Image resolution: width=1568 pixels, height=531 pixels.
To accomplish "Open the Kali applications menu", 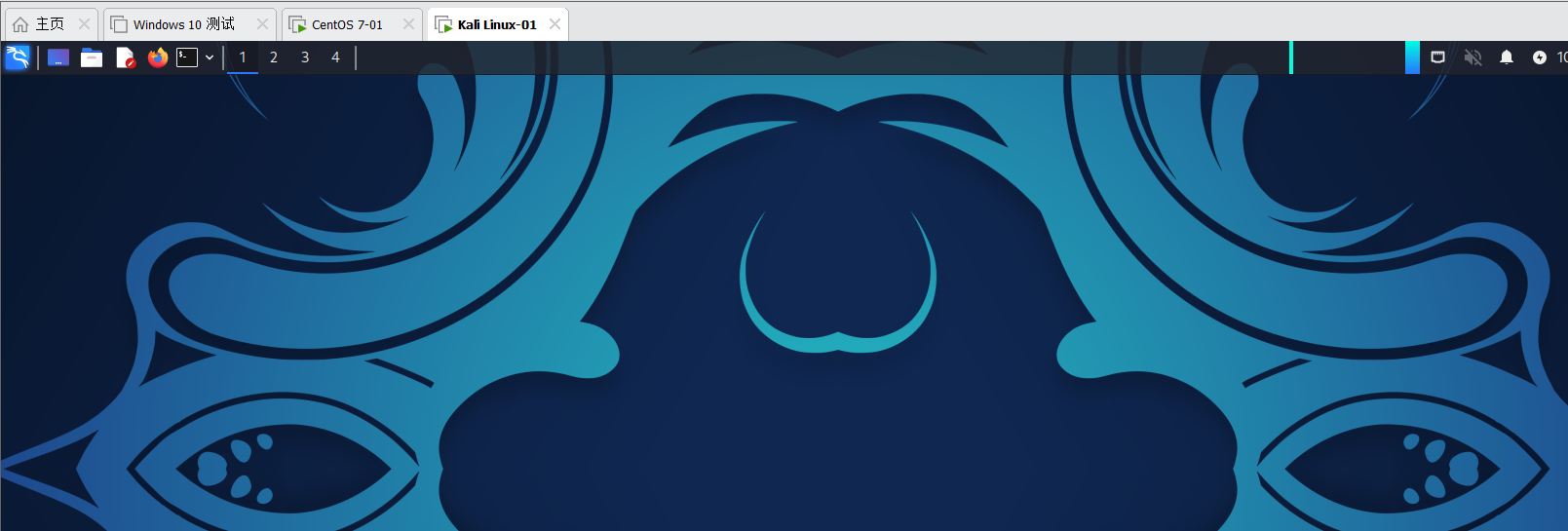I will (18, 57).
